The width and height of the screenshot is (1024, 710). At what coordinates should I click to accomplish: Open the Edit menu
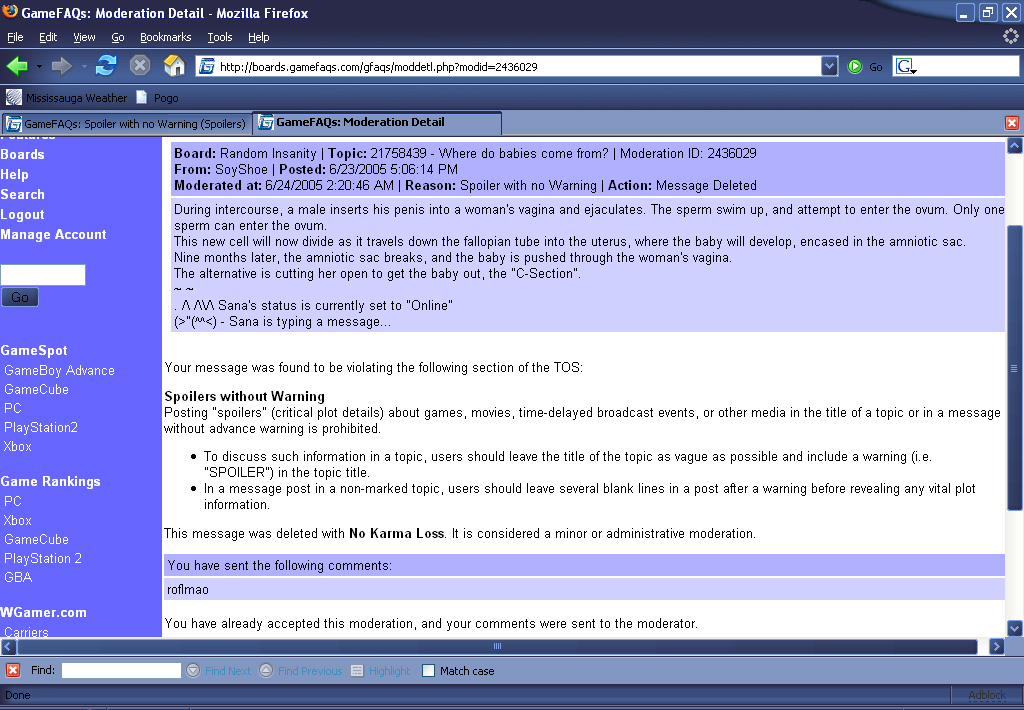(48, 37)
